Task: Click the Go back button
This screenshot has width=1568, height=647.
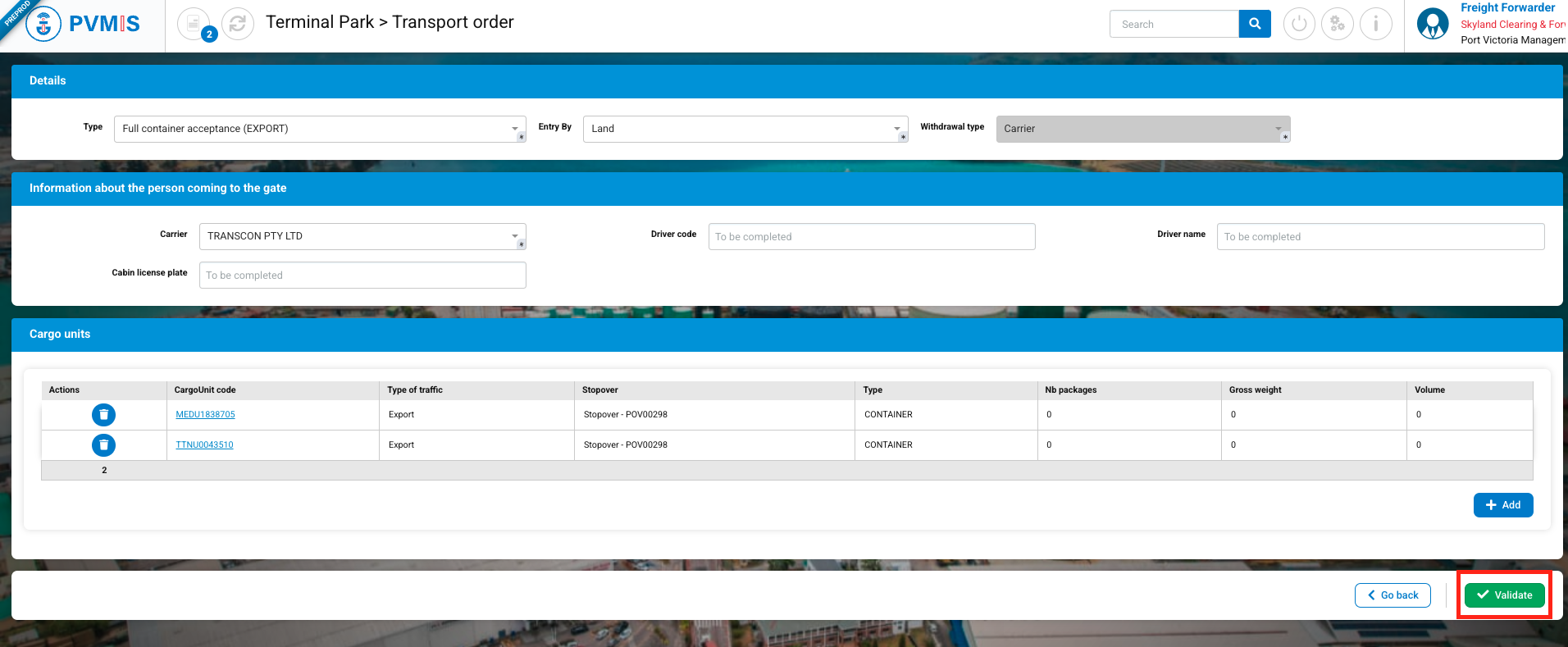Action: 1393,595
